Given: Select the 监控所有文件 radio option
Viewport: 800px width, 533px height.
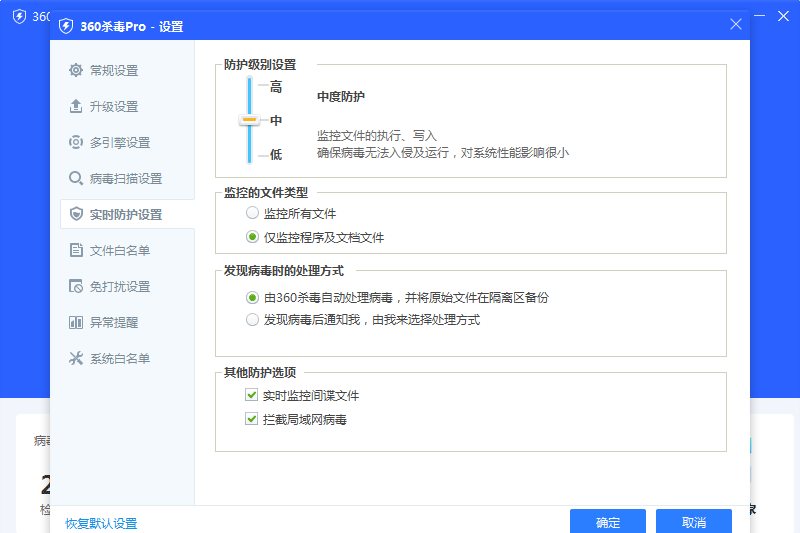Looking at the screenshot, I should tap(252, 214).
